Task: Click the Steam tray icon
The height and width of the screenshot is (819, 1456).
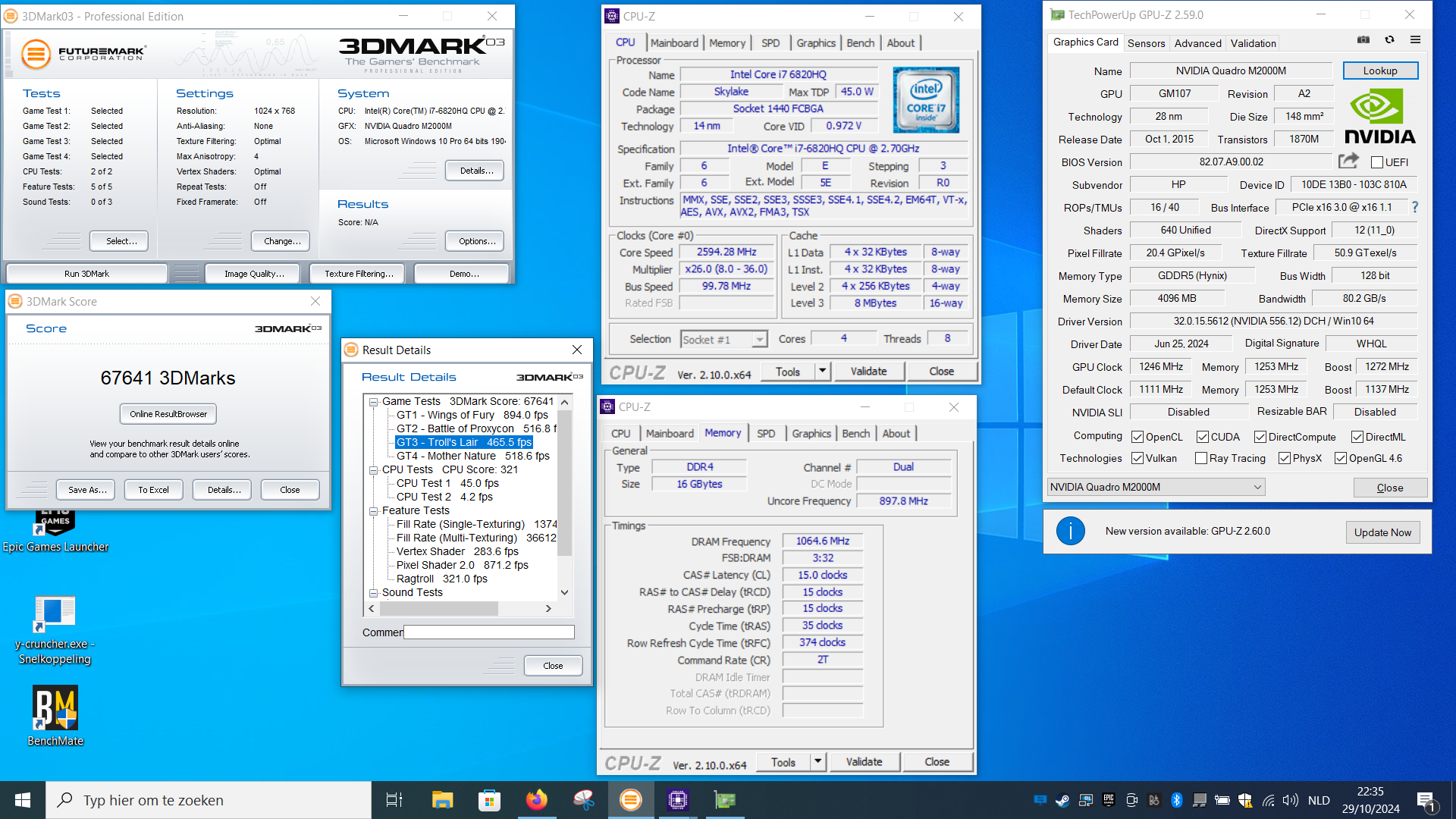Action: 1062,800
